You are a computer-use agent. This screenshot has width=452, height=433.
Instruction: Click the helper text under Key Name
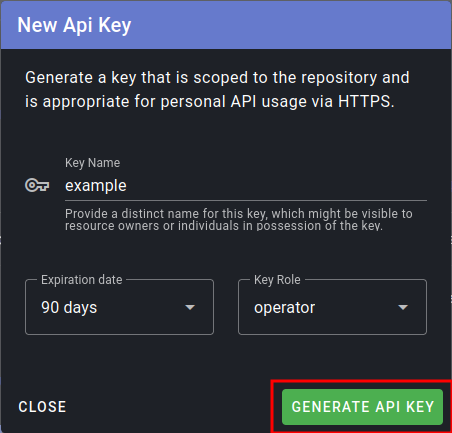[239, 219]
